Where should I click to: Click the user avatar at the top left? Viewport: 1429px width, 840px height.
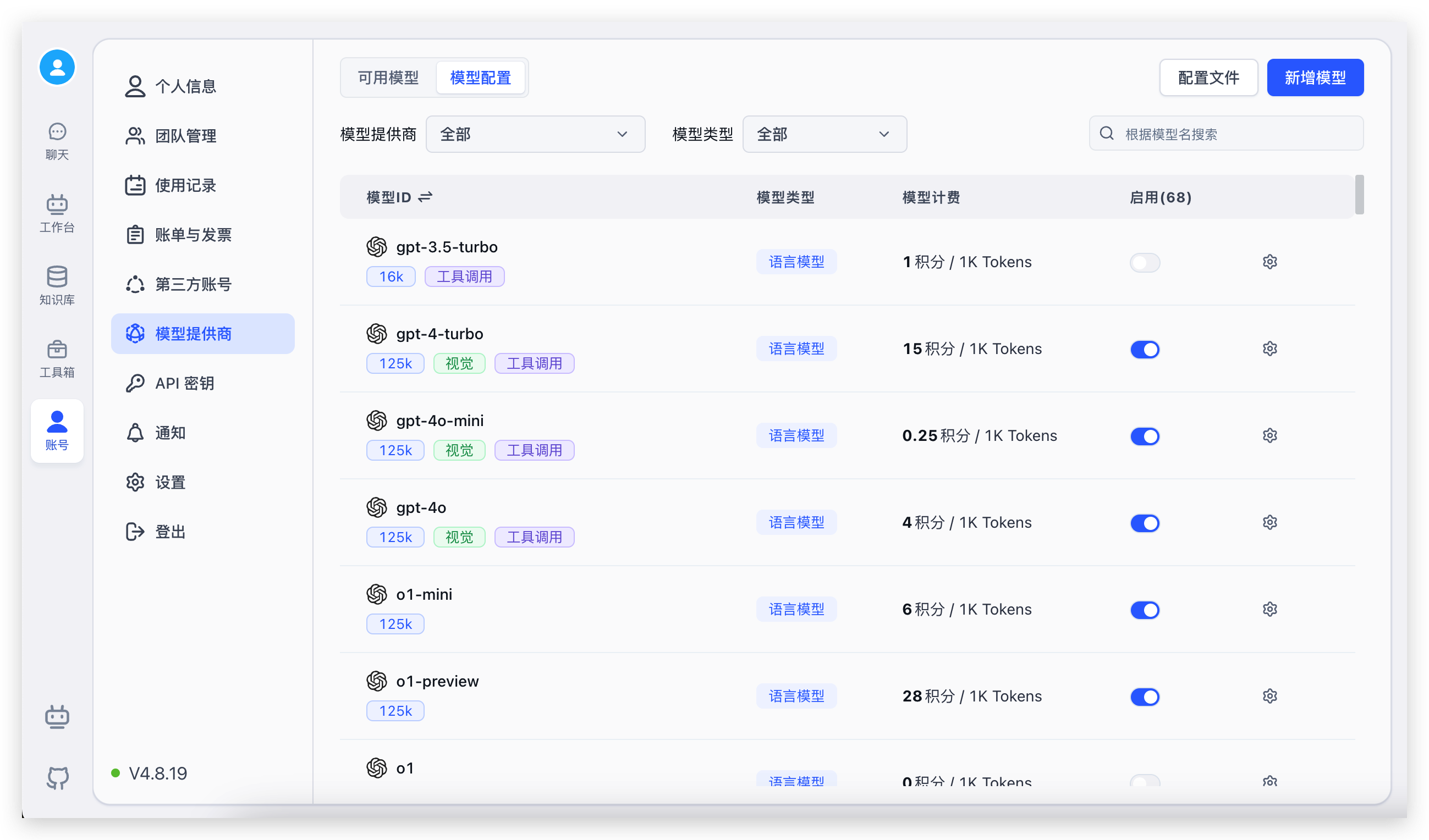tap(57, 67)
